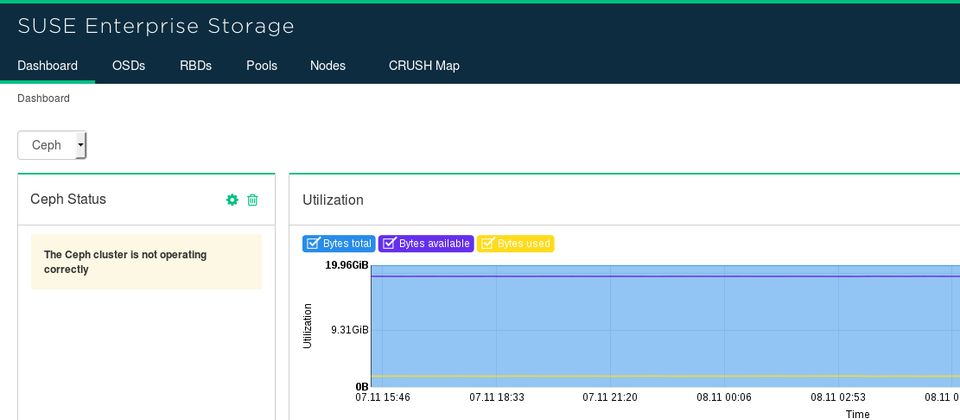
Task: Switch to the Dashboard tab
Action: coord(47,66)
